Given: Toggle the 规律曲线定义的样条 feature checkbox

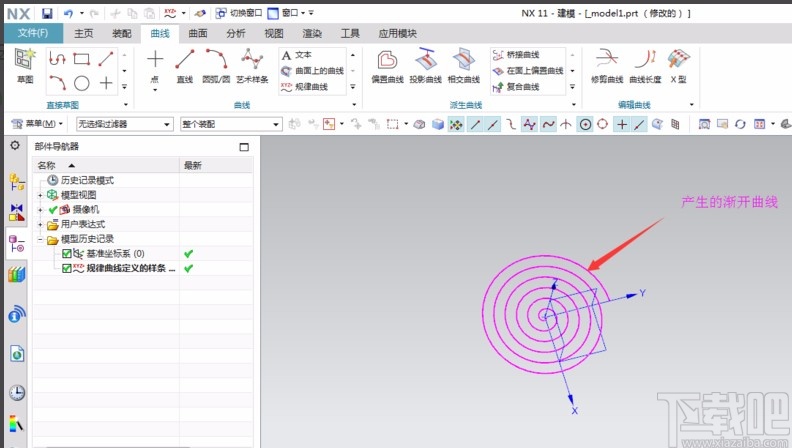Looking at the screenshot, I should [x=66, y=268].
